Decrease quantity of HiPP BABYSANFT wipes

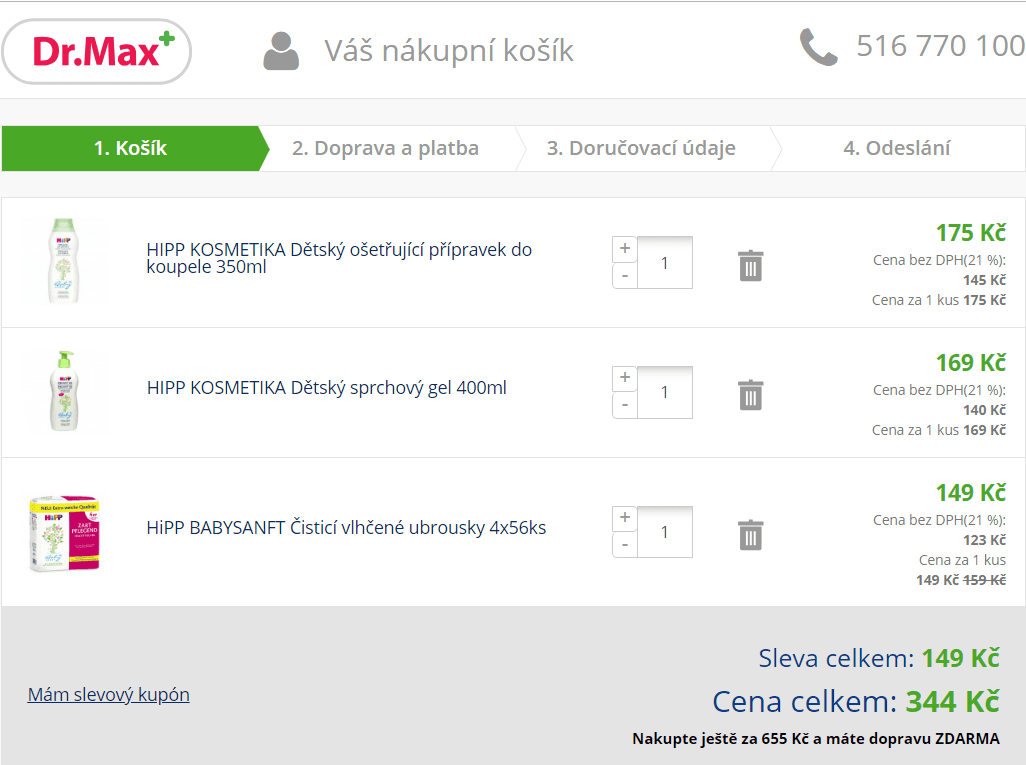point(625,545)
